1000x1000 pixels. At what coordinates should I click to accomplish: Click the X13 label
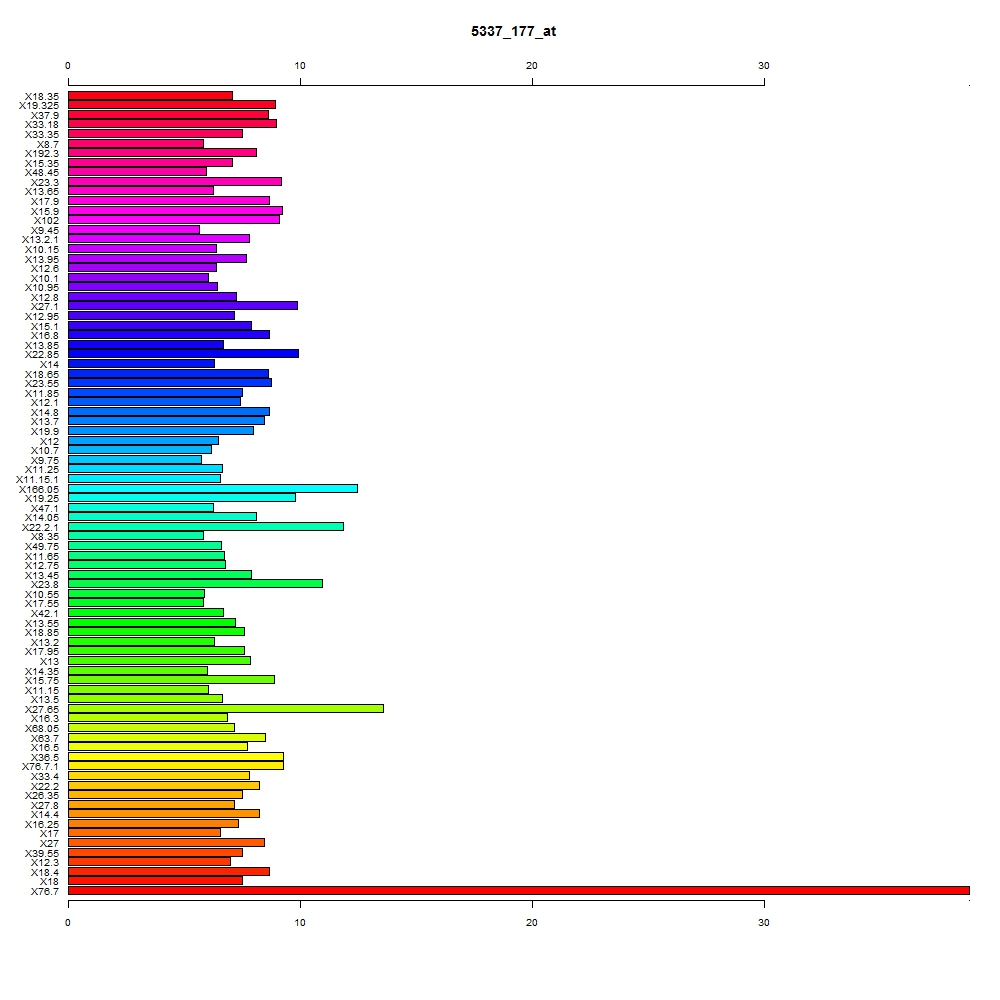click(x=50, y=661)
